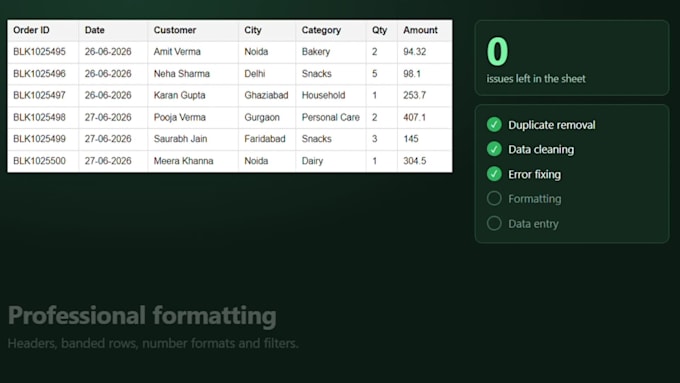This screenshot has height=383, width=680.
Task: Select the Ghaziabad city cell
Action: [x=266, y=95]
